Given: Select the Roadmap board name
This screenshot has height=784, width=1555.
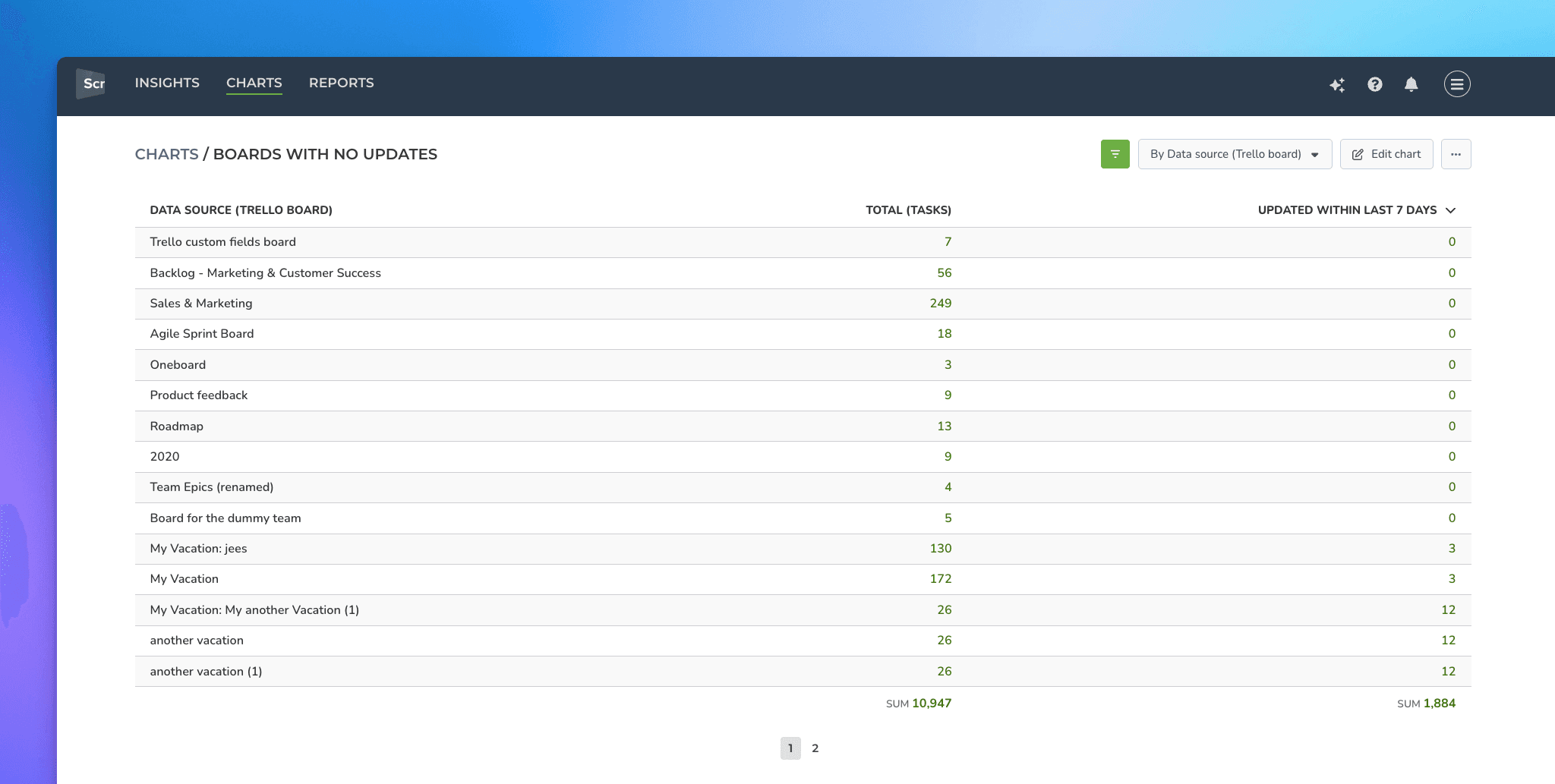Looking at the screenshot, I should click(177, 427).
